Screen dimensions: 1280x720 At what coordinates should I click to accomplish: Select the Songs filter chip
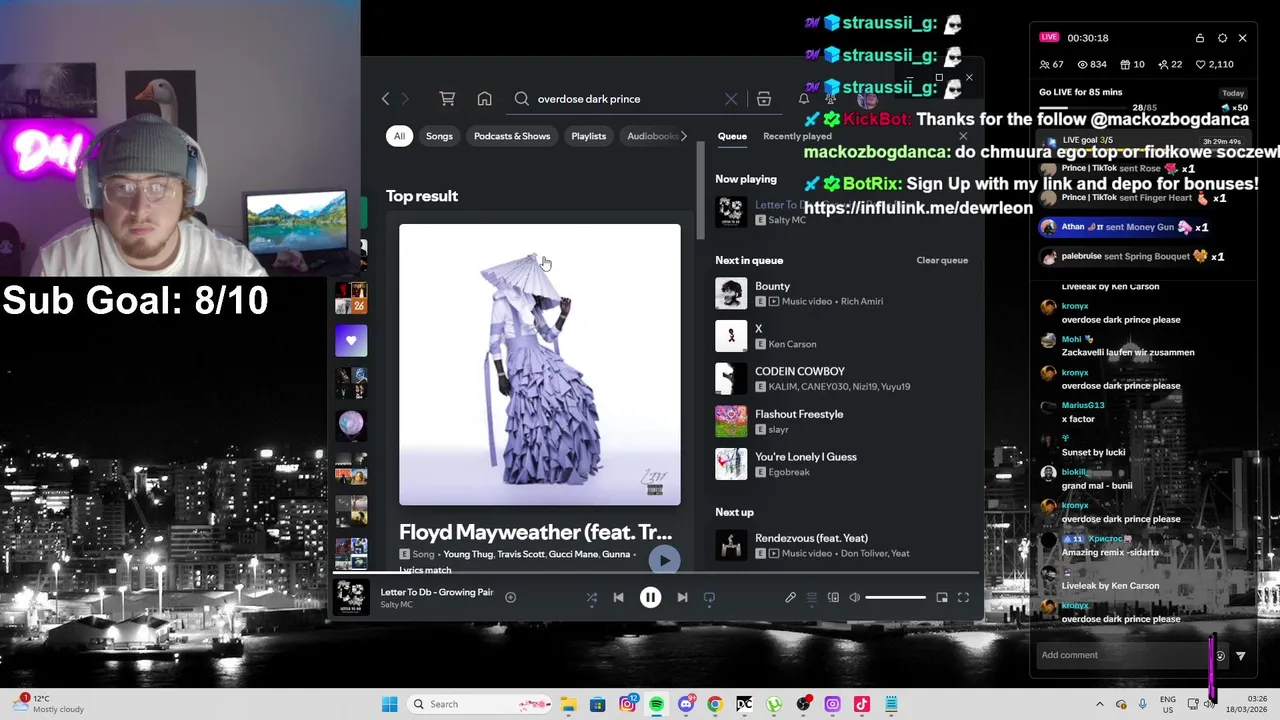click(439, 136)
